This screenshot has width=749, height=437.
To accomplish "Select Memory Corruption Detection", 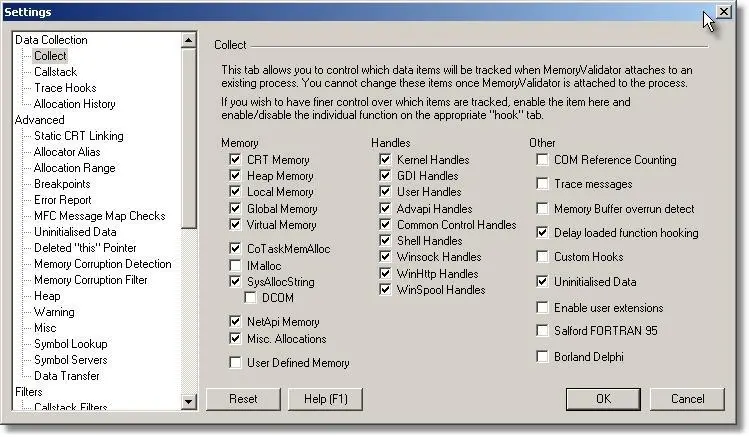I will click(x=103, y=264).
